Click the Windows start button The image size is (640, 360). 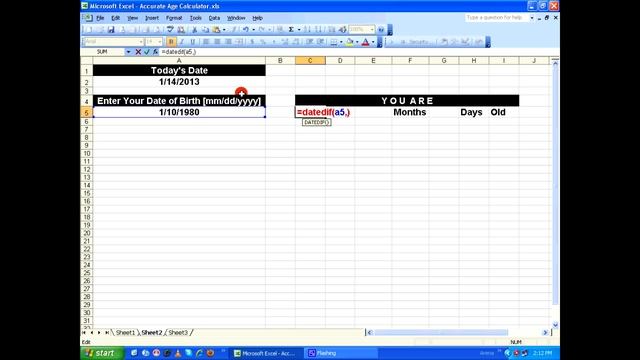(102, 353)
